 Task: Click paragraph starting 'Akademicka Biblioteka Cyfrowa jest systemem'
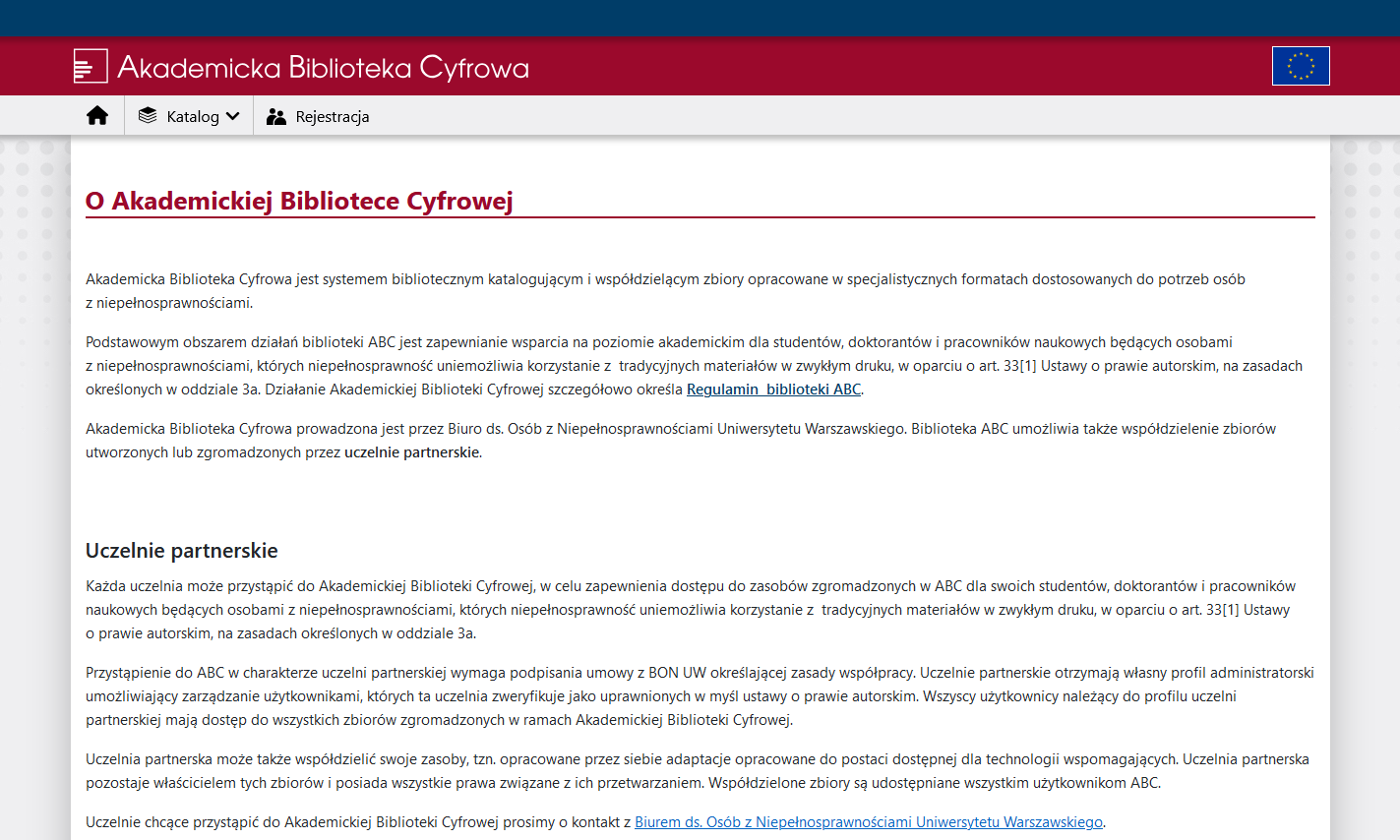(665, 291)
